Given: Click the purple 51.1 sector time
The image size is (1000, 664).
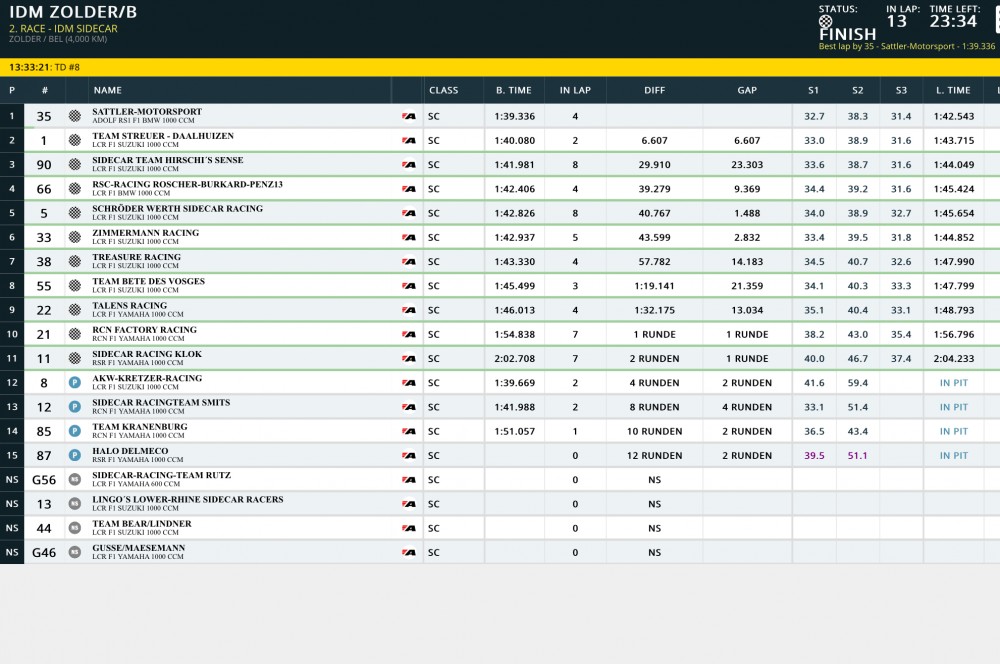Looking at the screenshot, I should coord(857,455).
